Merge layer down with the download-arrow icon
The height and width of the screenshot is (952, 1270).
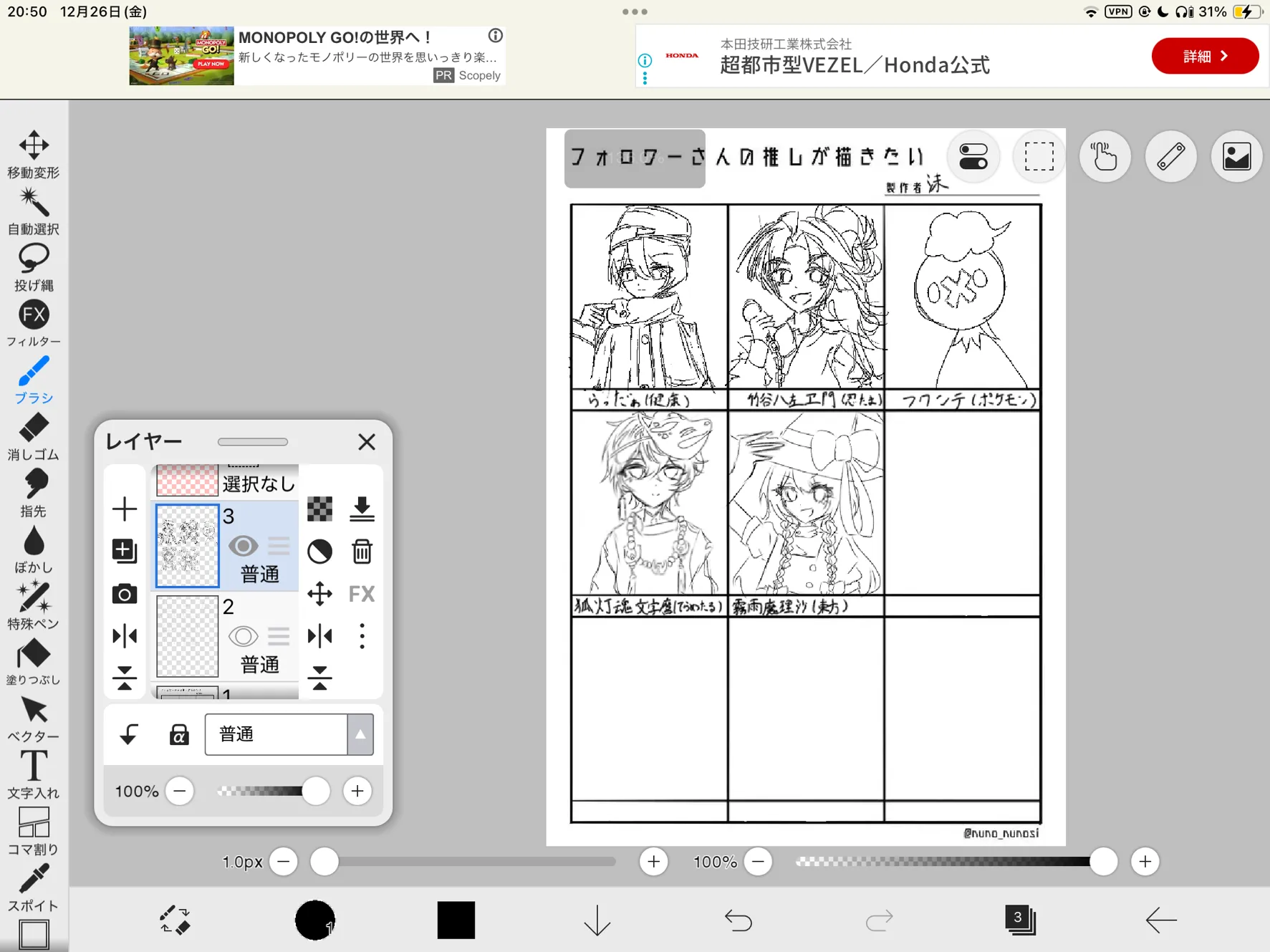coord(362,509)
